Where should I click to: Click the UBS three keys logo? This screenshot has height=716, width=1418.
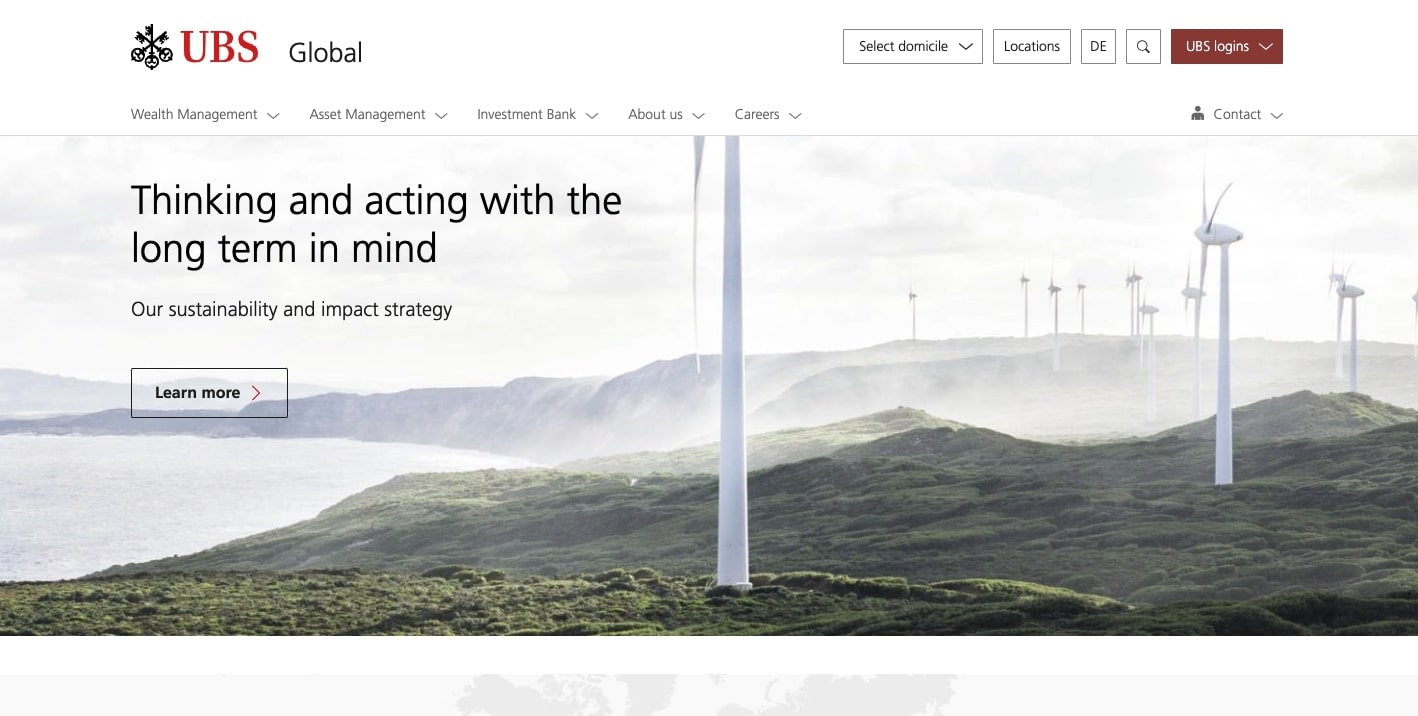(152, 47)
